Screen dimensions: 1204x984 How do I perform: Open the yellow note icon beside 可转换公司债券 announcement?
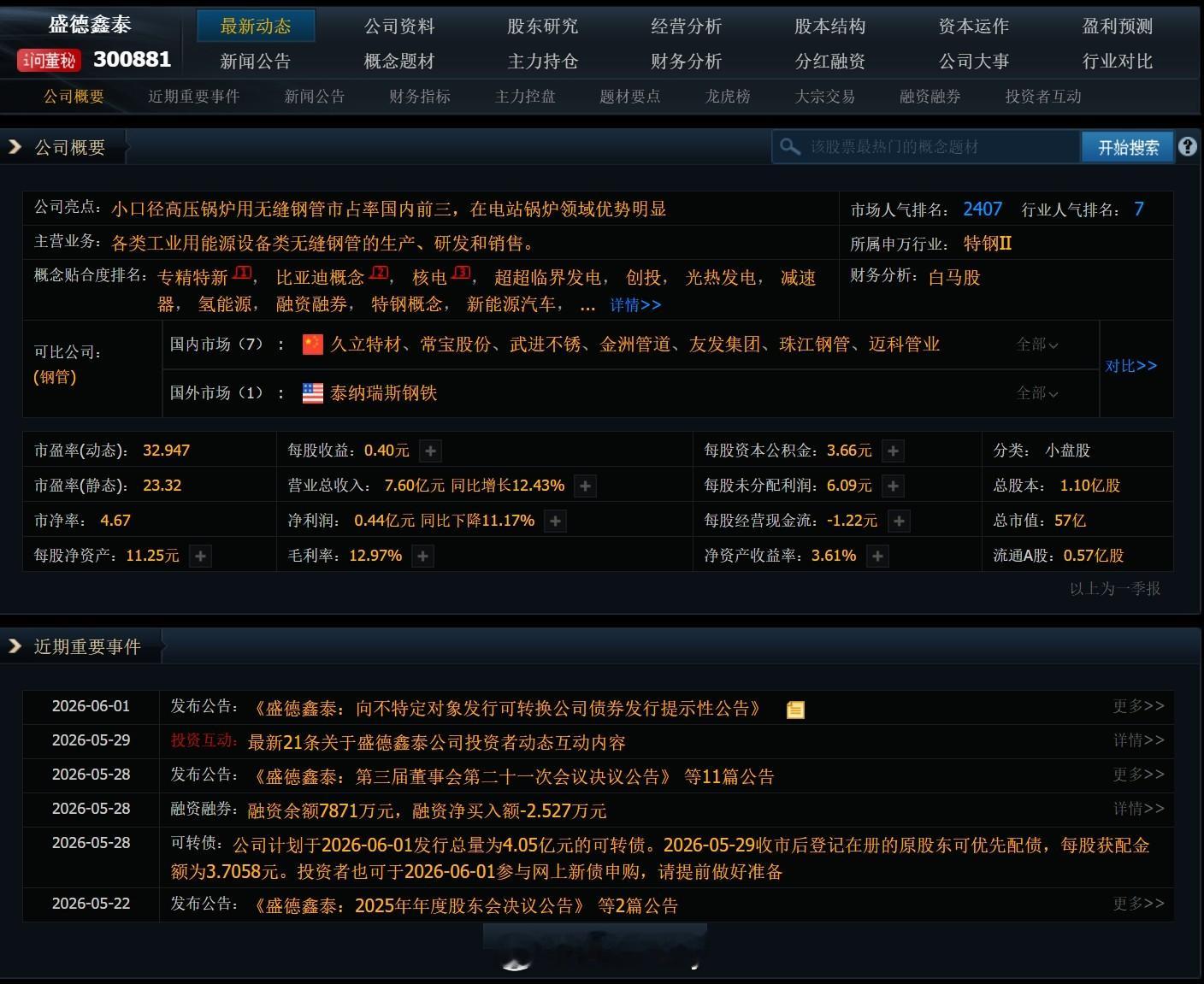[x=795, y=710]
